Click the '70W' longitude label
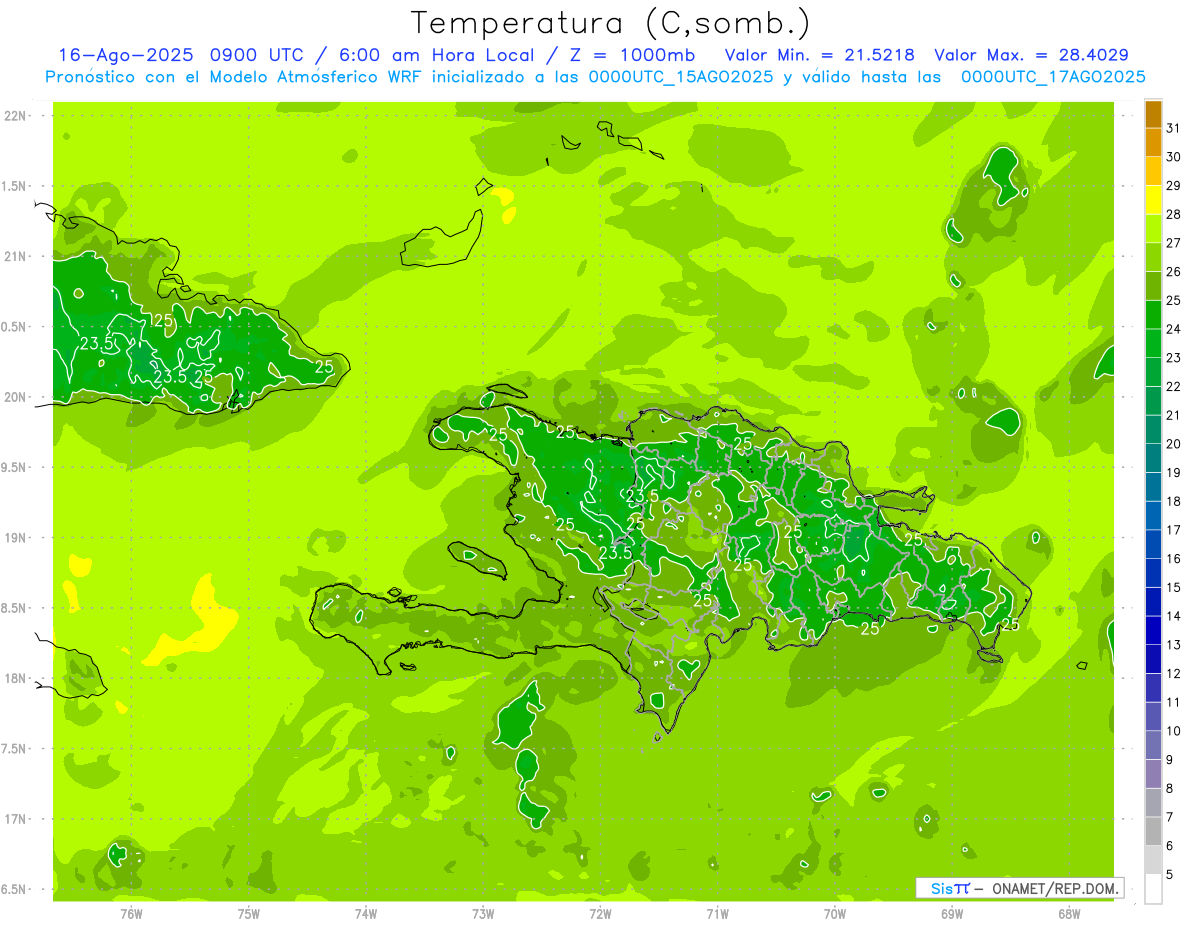The image size is (1200, 927). point(834,914)
